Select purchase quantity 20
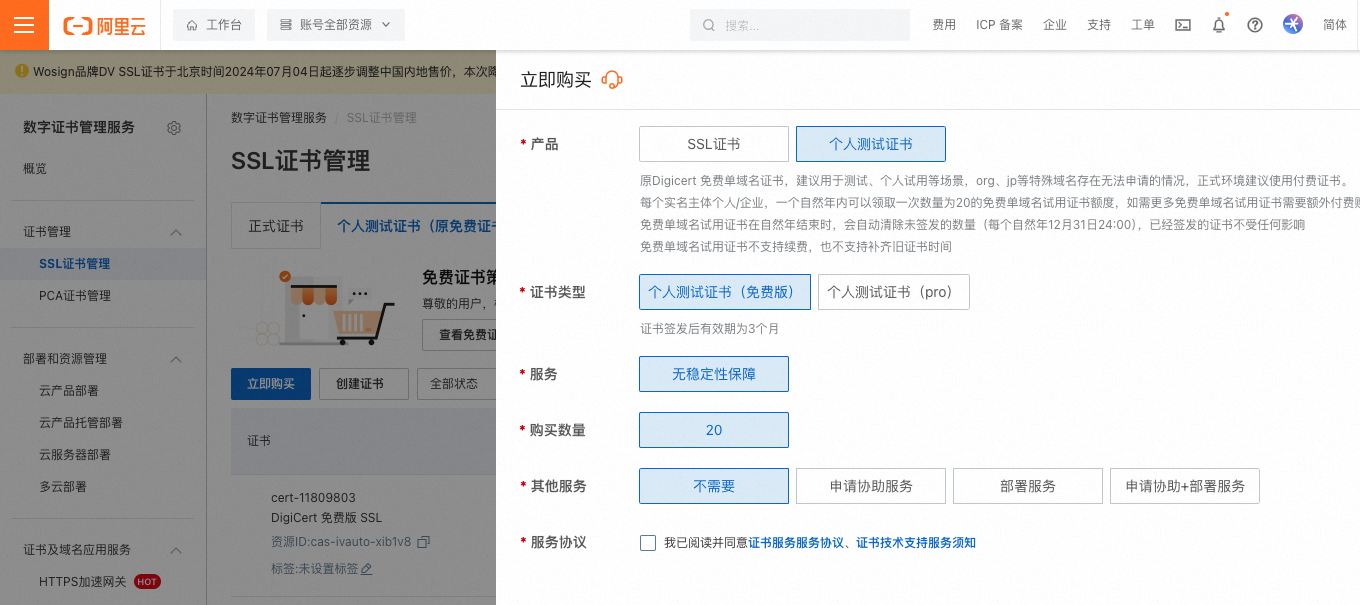The height and width of the screenshot is (605, 1360). pos(714,430)
